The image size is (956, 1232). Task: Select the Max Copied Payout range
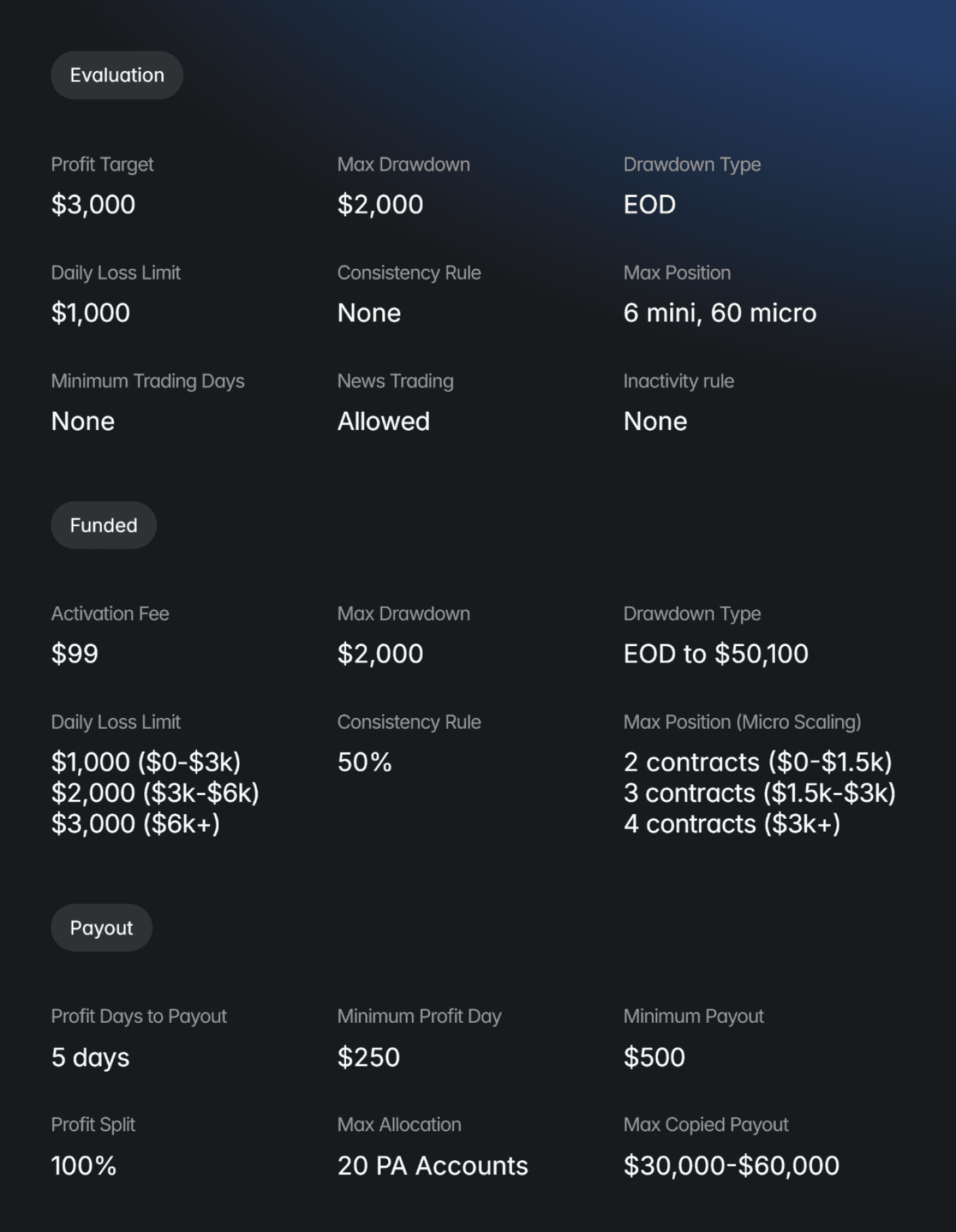coord(730,1165)
